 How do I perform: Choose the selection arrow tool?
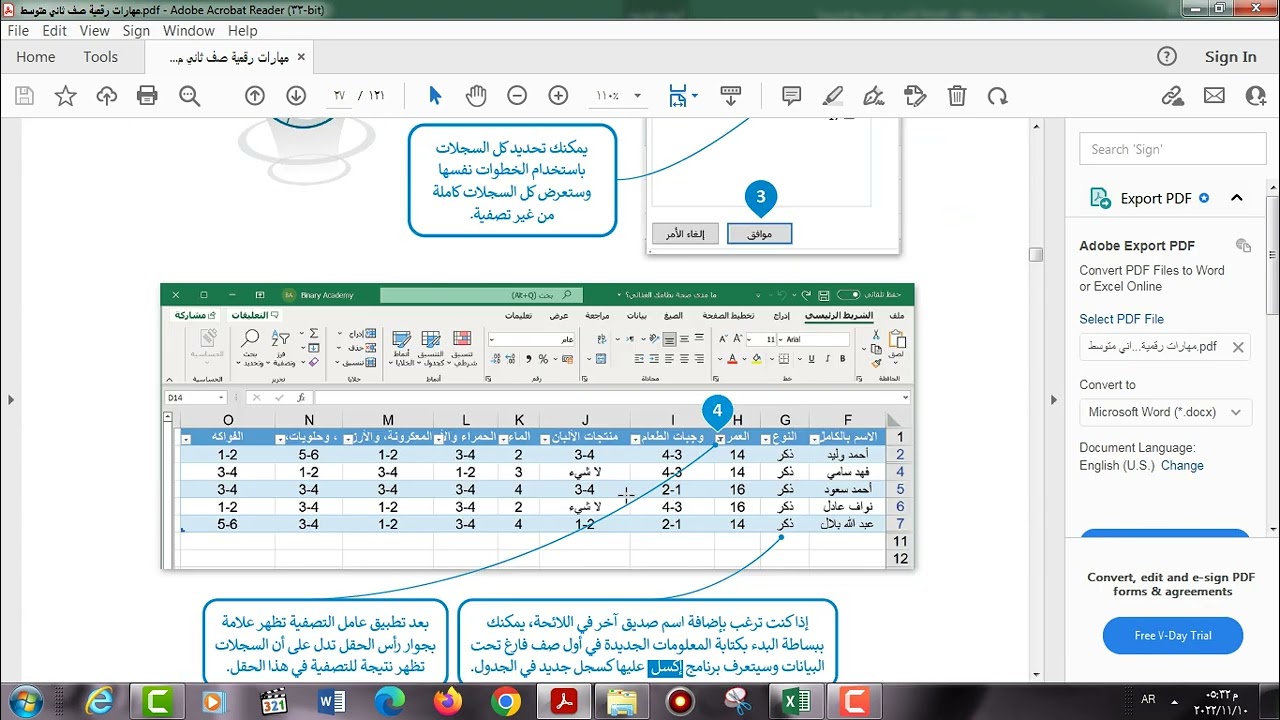coord(435,96)
